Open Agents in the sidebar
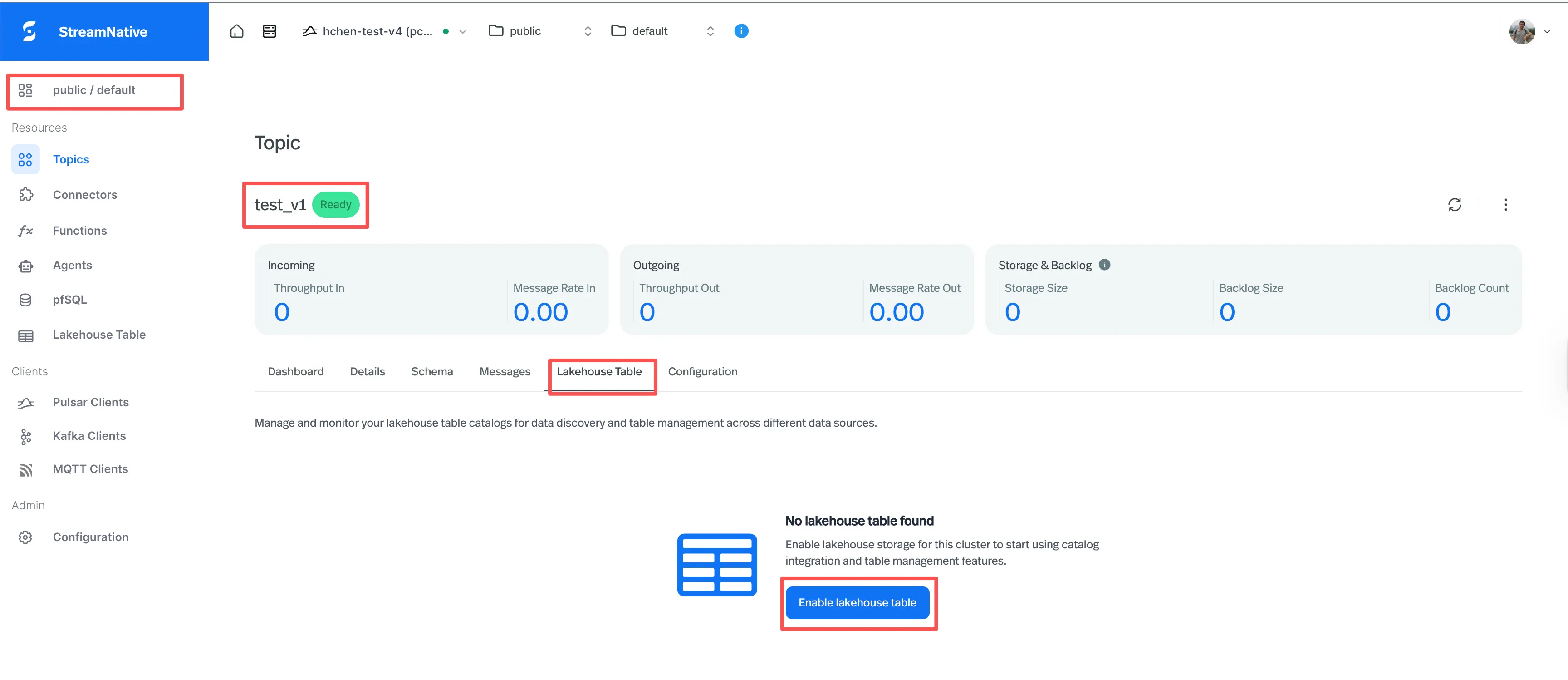 [73, 266]
